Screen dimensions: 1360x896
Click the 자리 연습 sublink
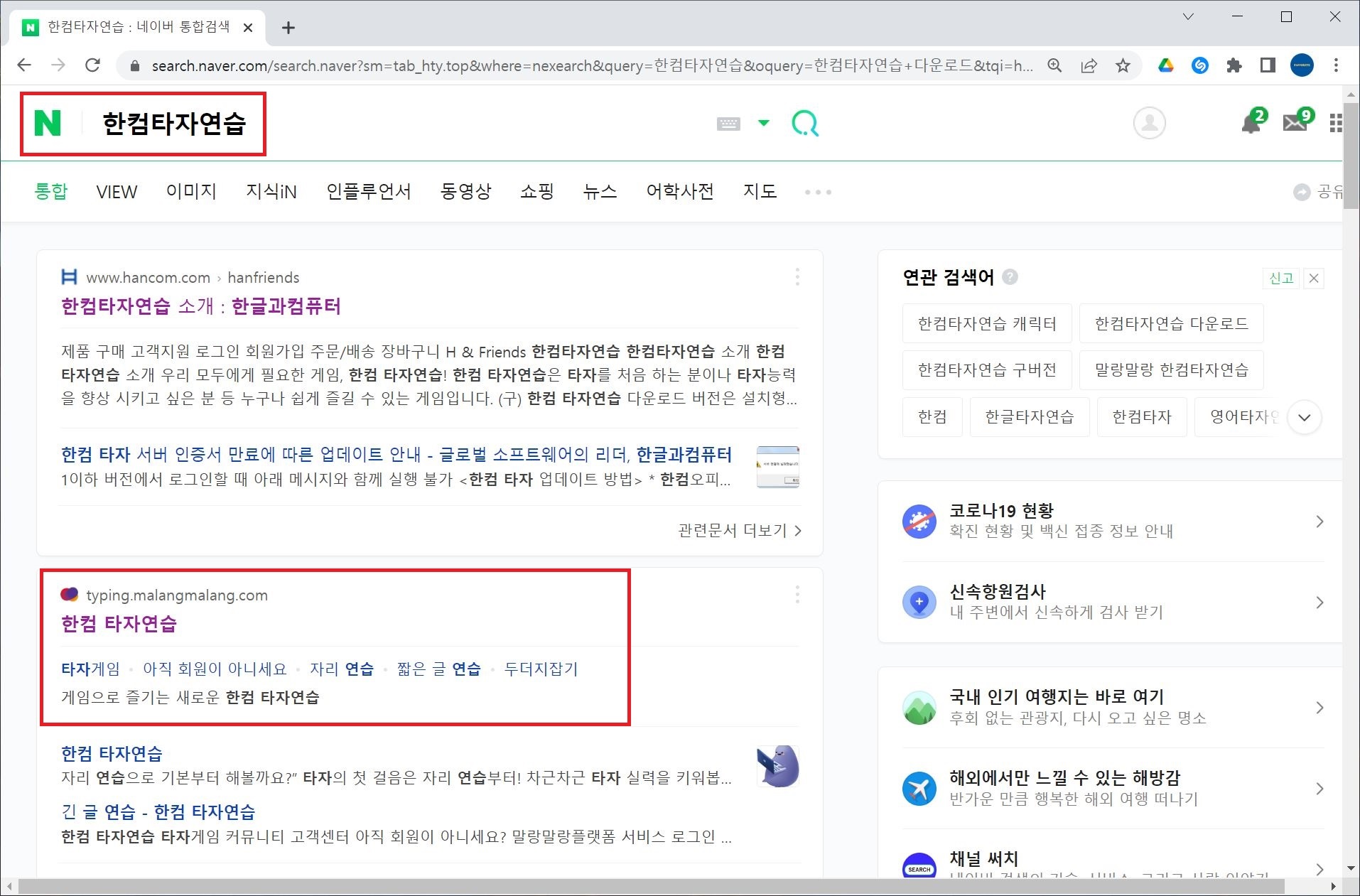342,669
